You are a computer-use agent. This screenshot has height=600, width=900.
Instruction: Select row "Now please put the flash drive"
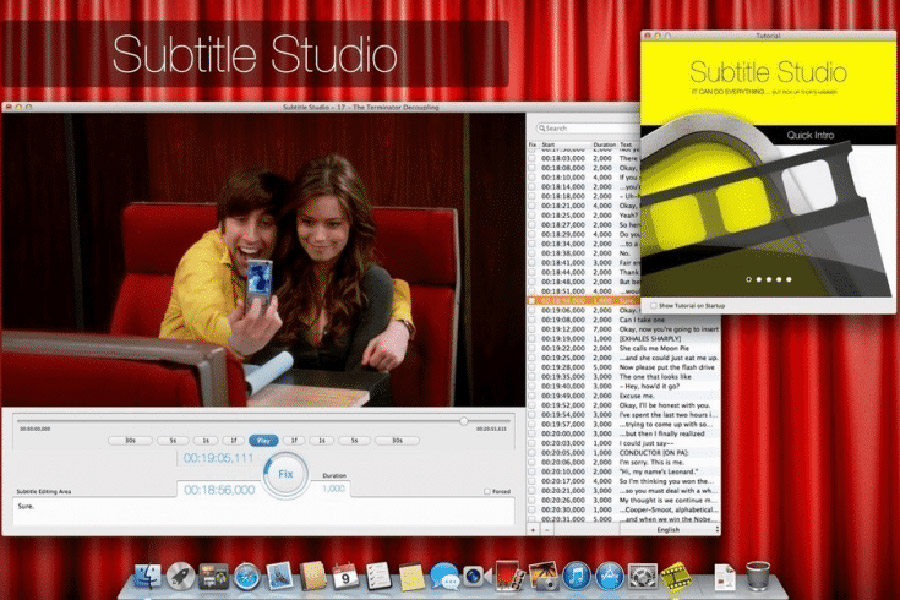pyautogui.click(x=623, y=367)
